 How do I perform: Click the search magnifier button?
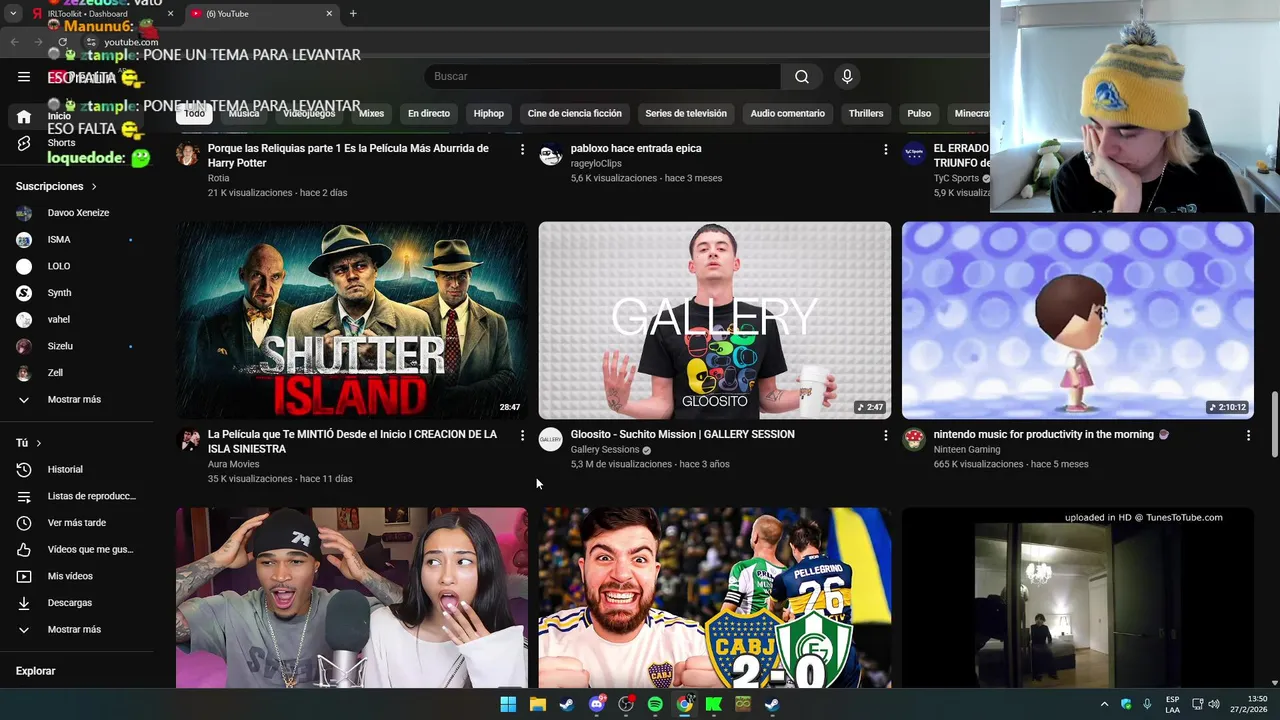coord(802,76)
